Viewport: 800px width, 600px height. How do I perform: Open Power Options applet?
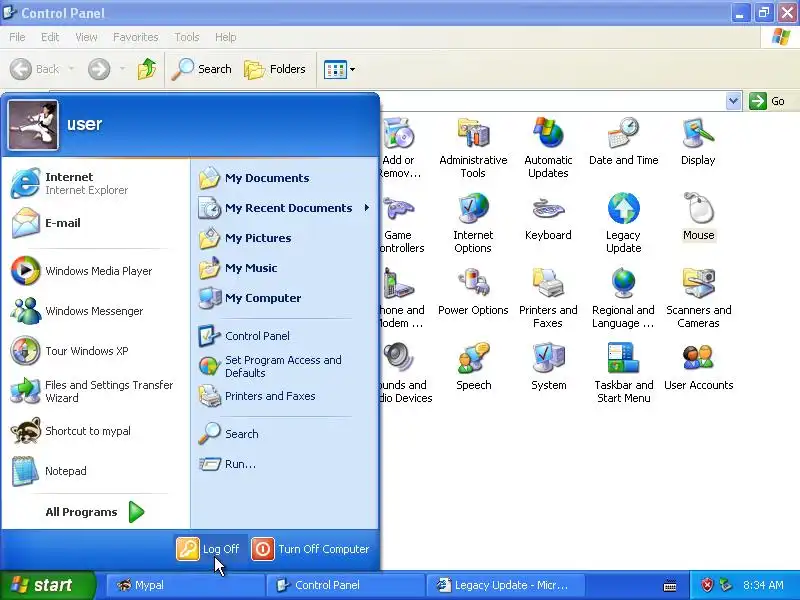click(473, 292)
